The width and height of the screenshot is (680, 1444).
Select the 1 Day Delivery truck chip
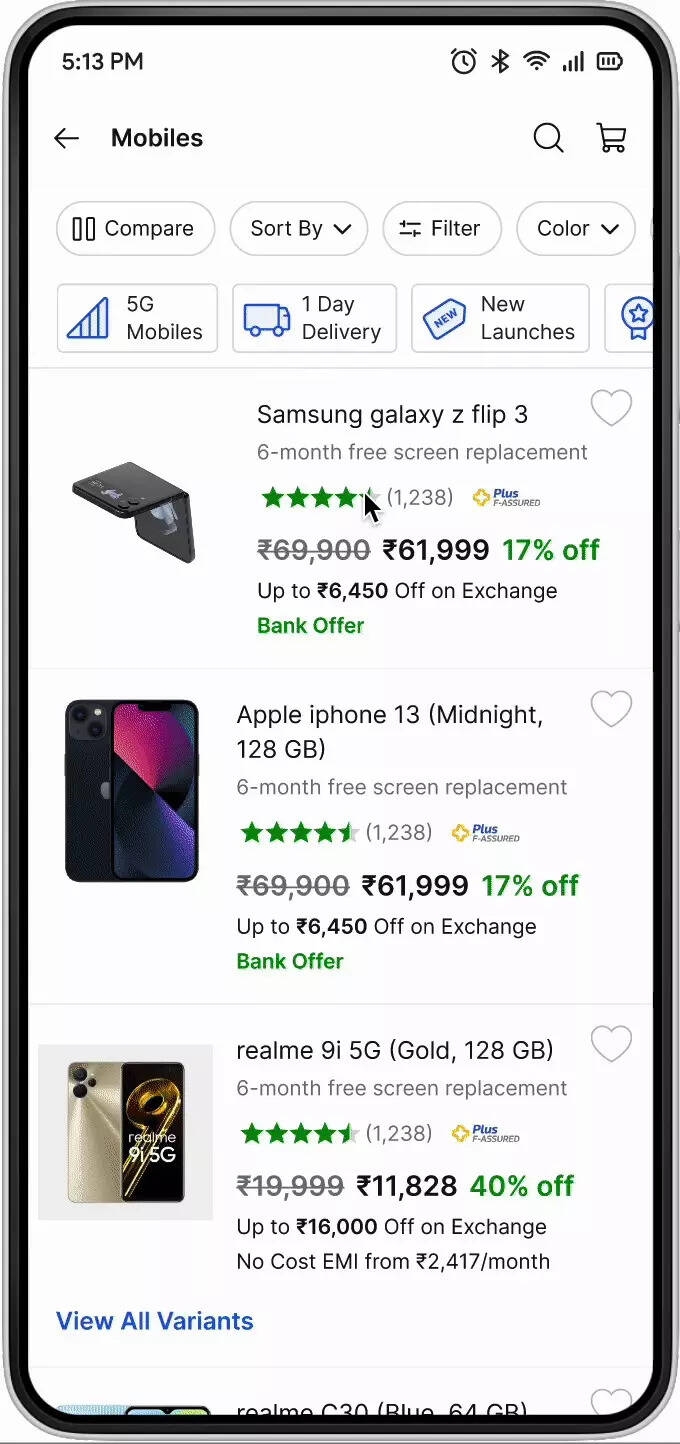(314, 318)
